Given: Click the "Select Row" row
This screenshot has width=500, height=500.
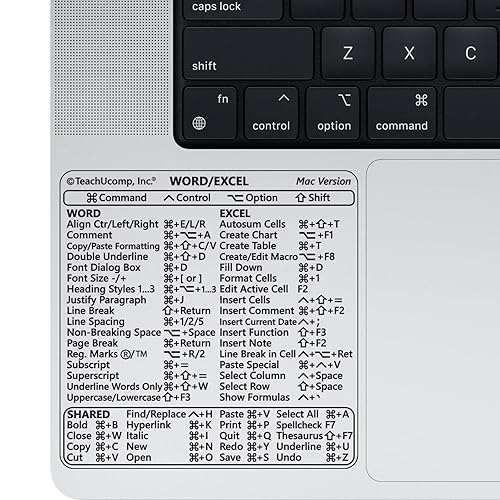Looking at the screenshot, I should point(281,387).
